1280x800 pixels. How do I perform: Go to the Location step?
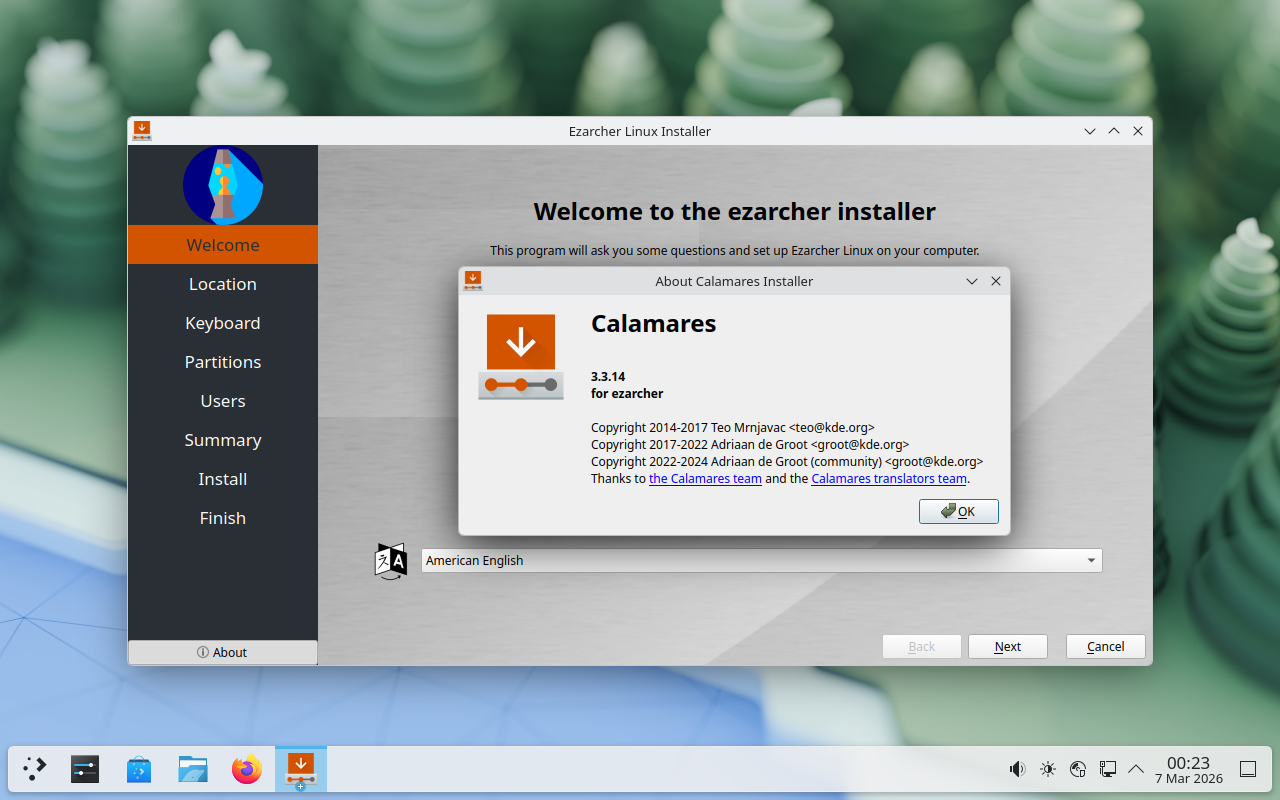point(223,284)
